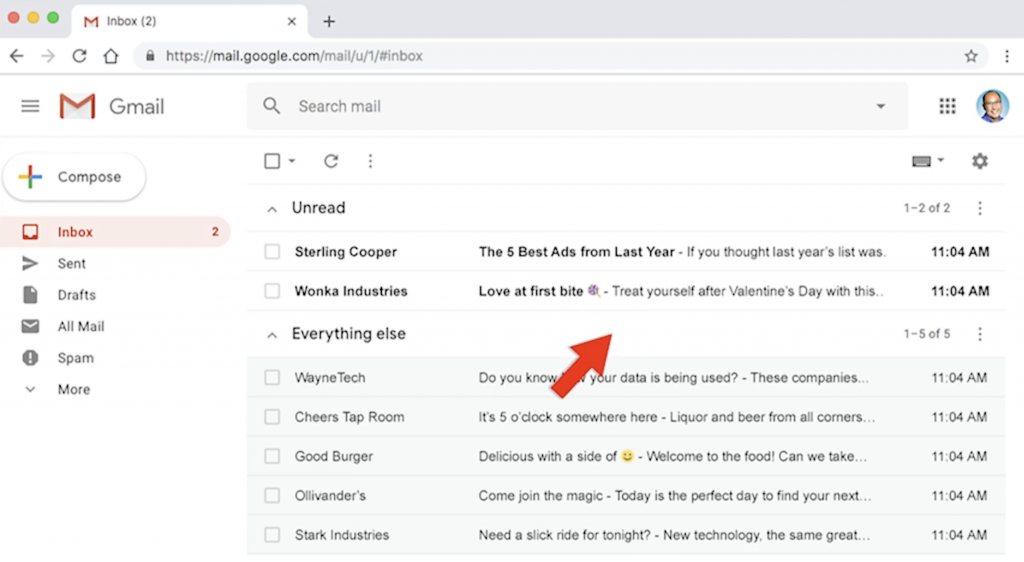Open the toolbar More options dots
This screenshot has height=562, width=1024.
[370, 161]
